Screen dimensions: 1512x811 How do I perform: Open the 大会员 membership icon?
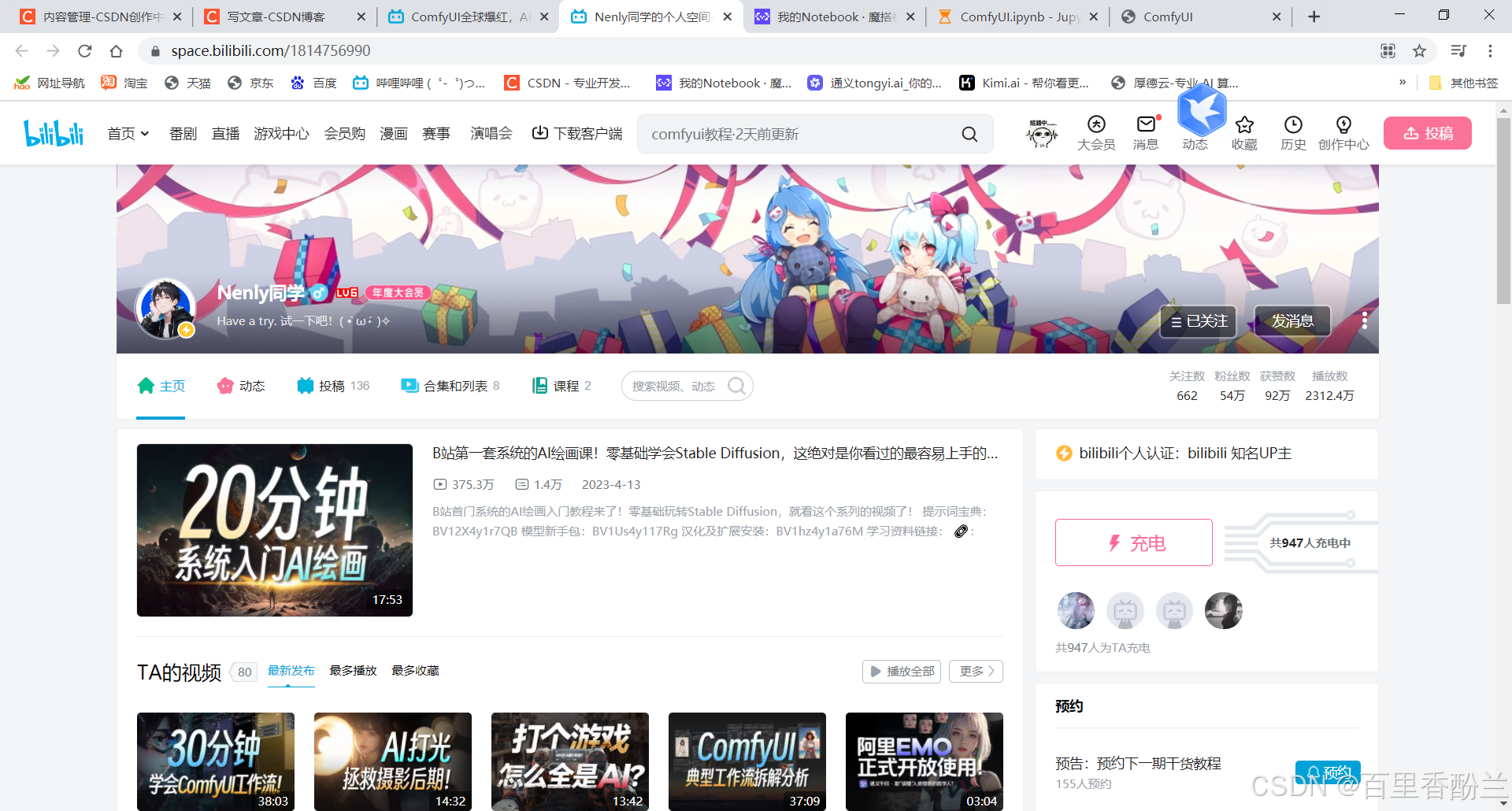pos(1096,133)
